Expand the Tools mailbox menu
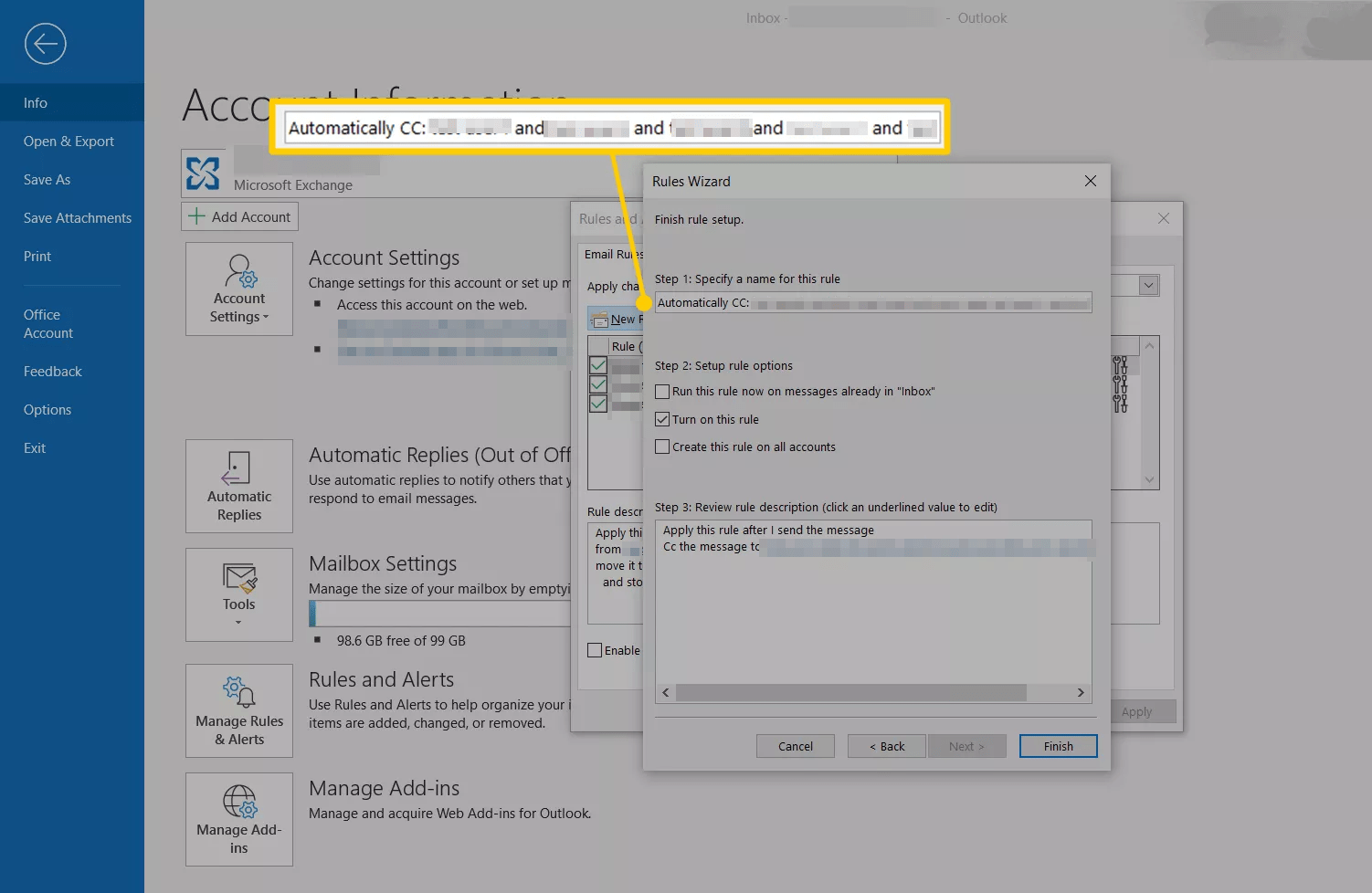The width and height of the screenshot is (1372, 893). tap(239, 594)
